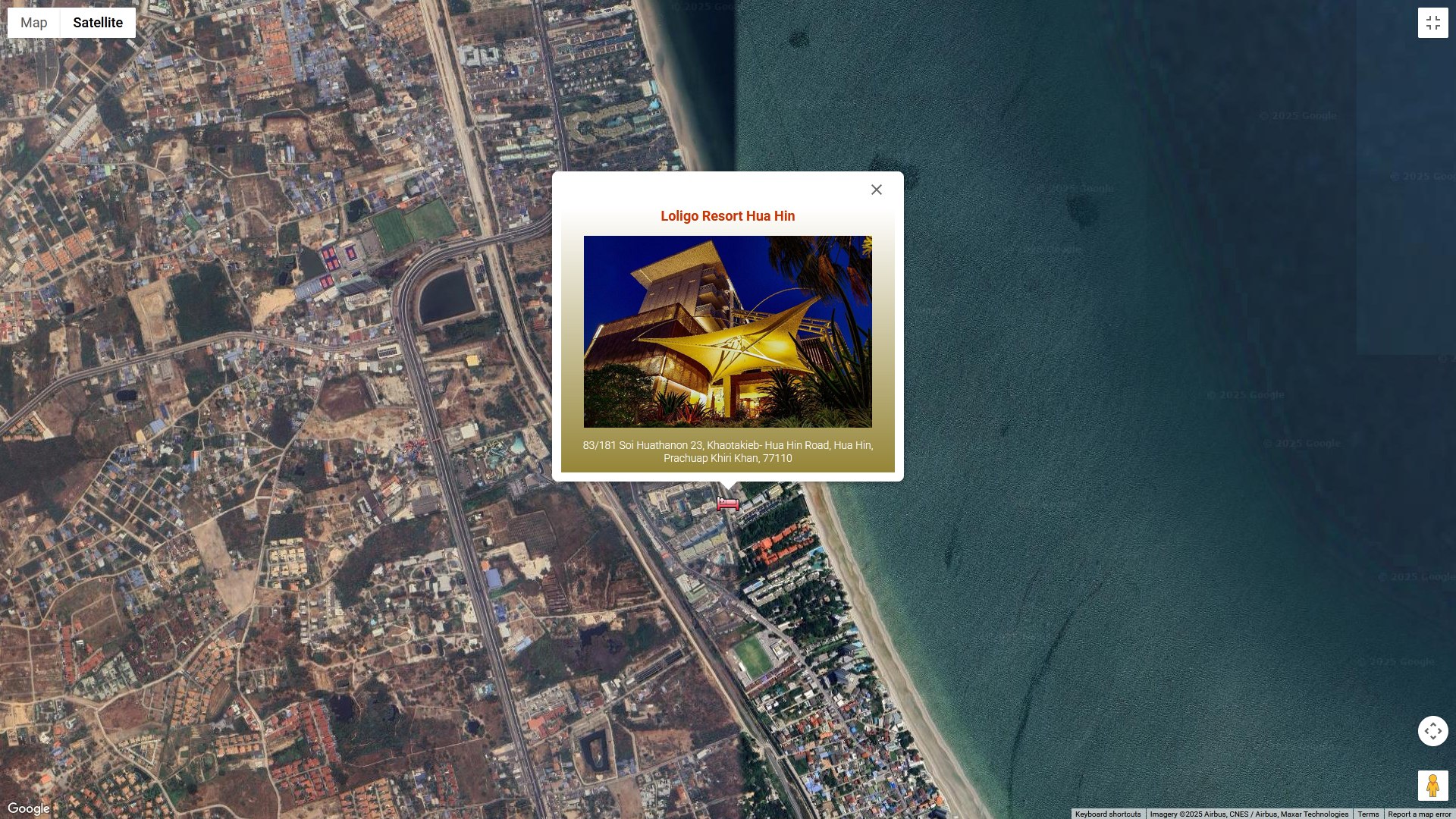This screenshot has height=819, width=1456.
Task: Exit fullscreen map mode
Action: point(1432,23)
